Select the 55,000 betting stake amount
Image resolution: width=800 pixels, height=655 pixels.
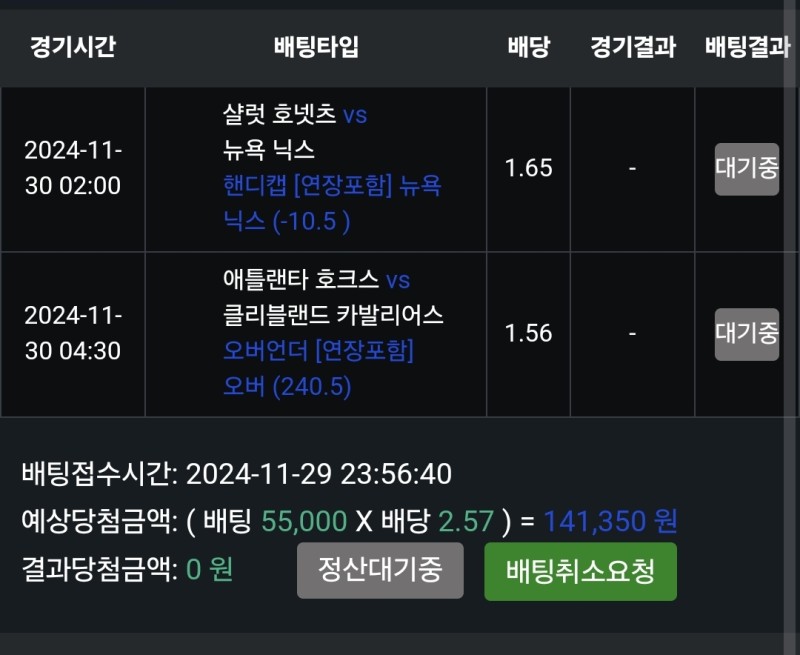click(303, 521)
